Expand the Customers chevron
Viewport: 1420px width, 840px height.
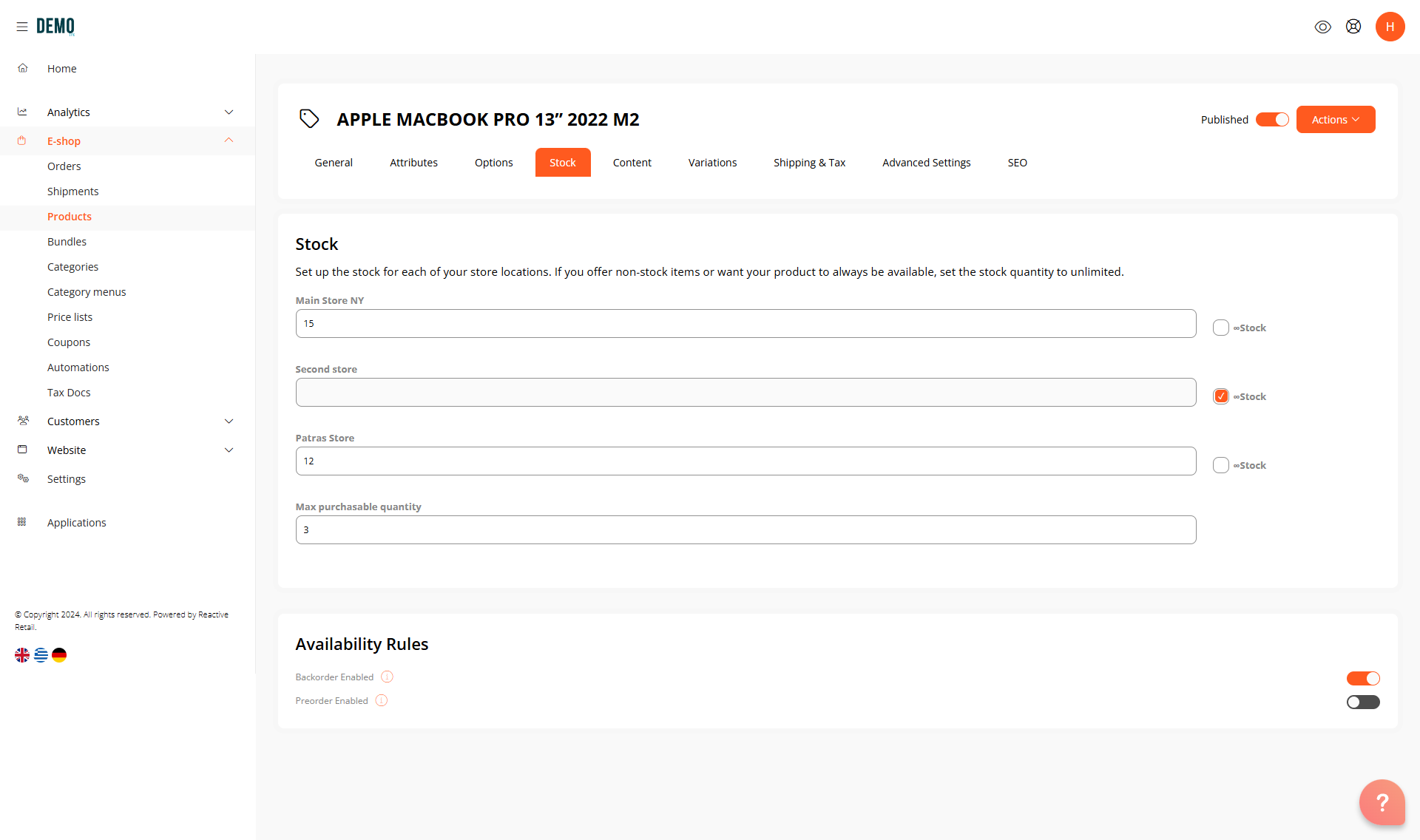point(229,421)
